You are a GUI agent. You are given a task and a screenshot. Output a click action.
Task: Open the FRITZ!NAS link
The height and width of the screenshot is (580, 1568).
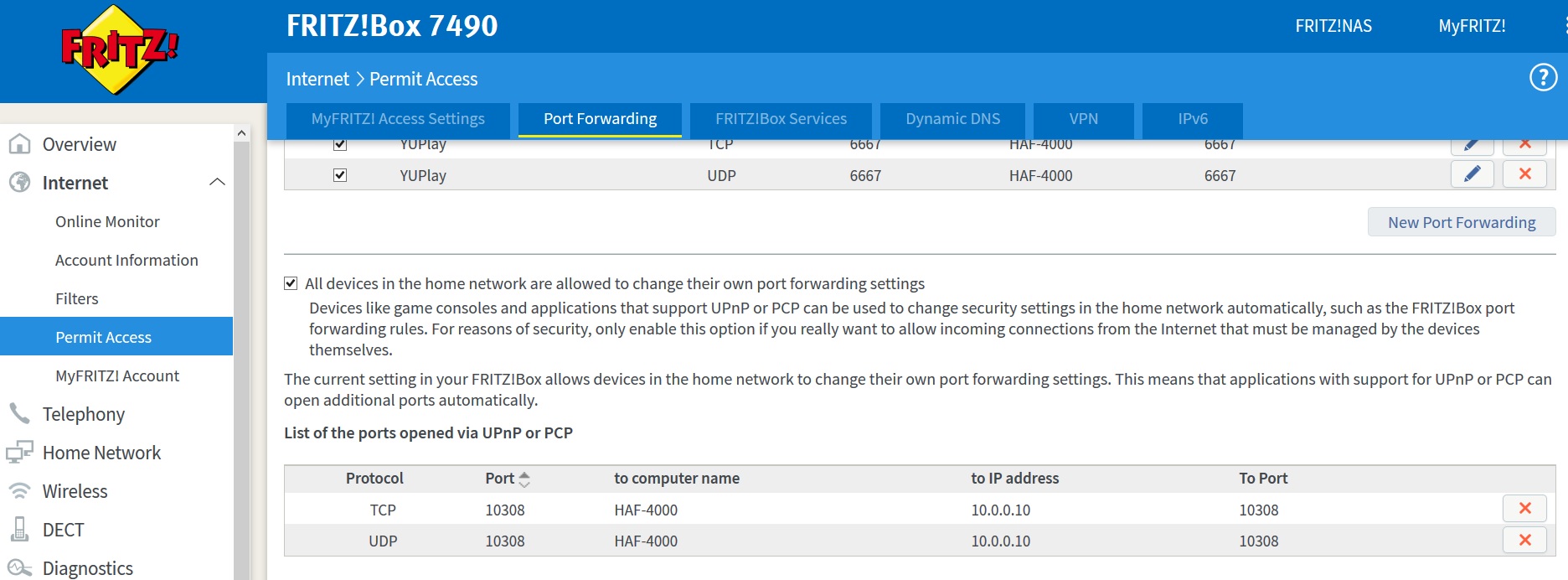click(x=1333, y=26)
